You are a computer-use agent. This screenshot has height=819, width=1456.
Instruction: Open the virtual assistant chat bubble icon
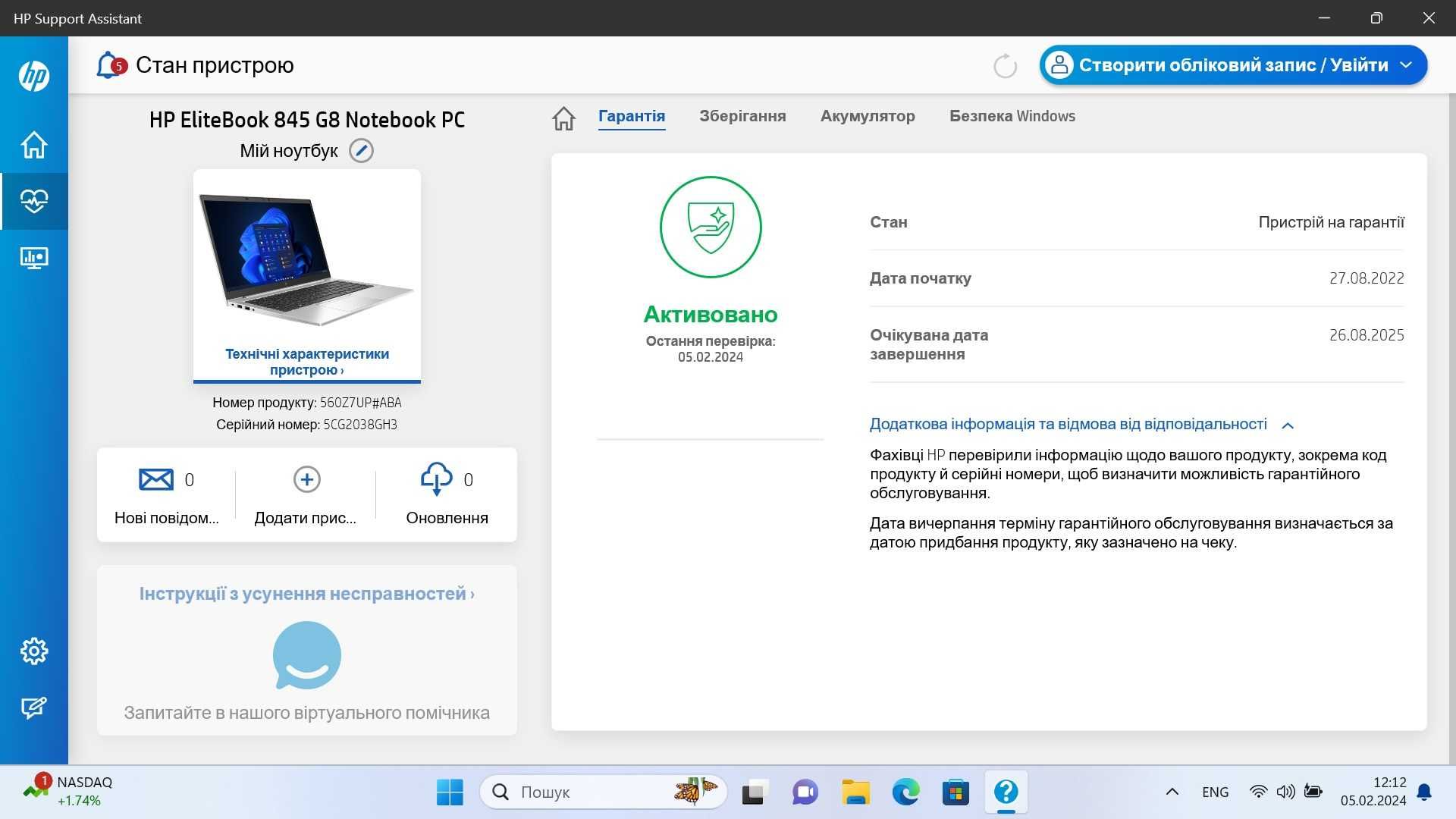click(x=307, y=655)
